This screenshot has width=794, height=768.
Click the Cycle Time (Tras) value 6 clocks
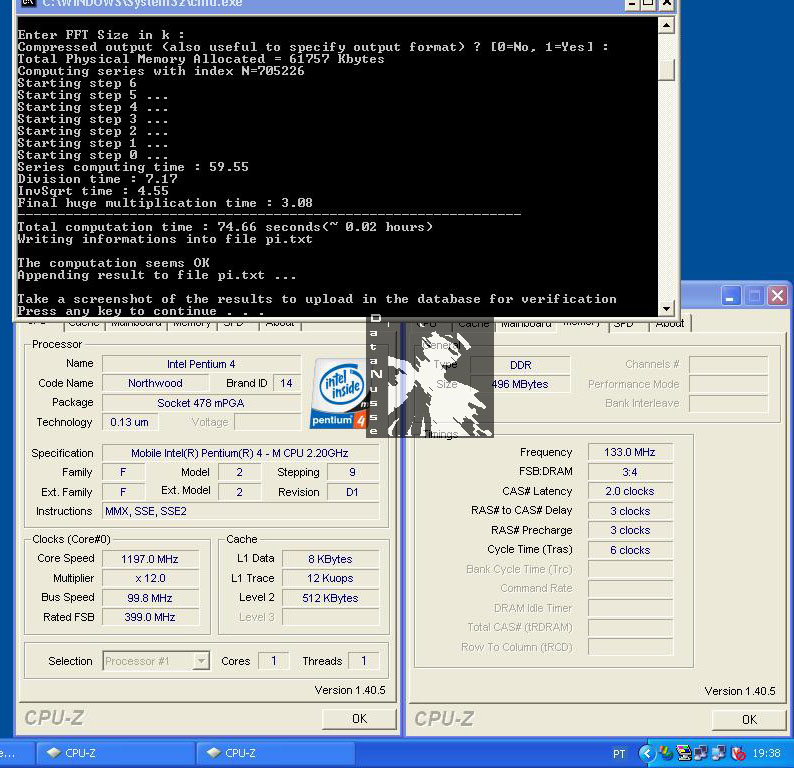[x=630, y=550]
